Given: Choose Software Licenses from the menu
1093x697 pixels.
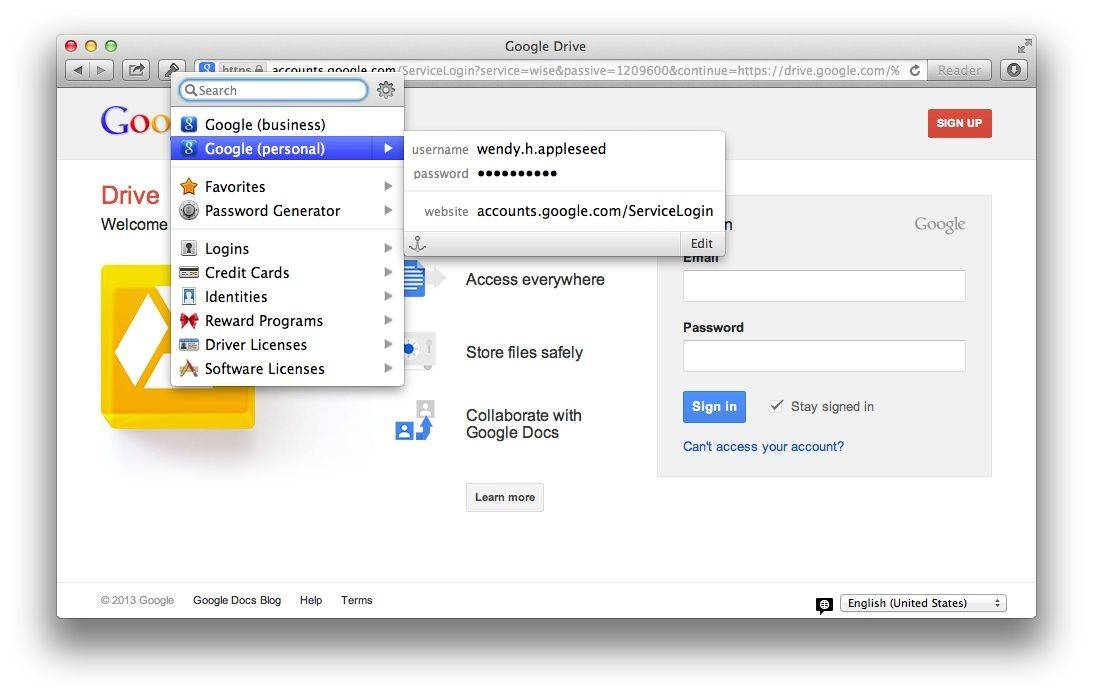Looking at the screenshot, I should [x=264, y=368].
